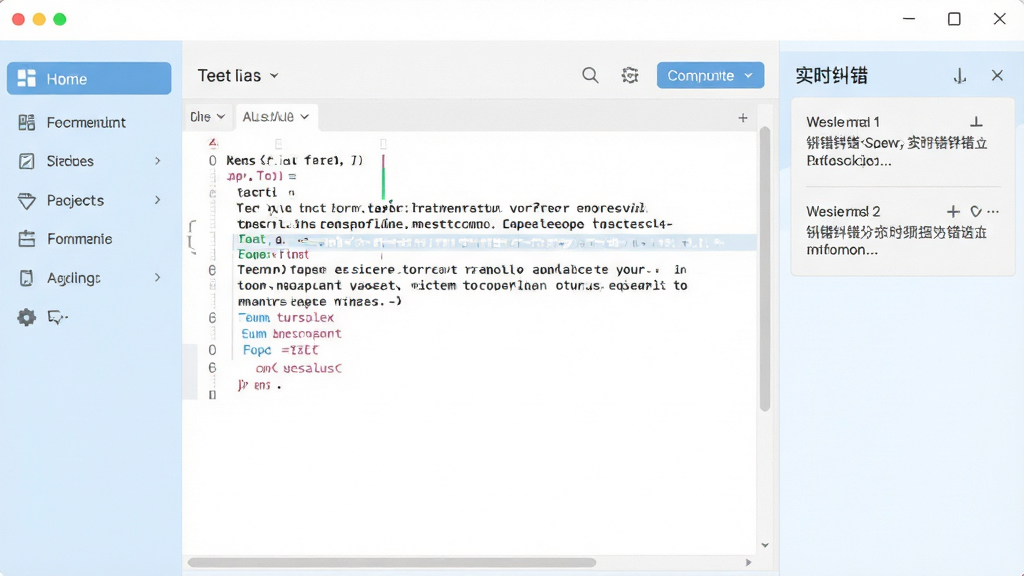Open the gear settings at the sidebar bottom
1024x576 pixels.
27,317
